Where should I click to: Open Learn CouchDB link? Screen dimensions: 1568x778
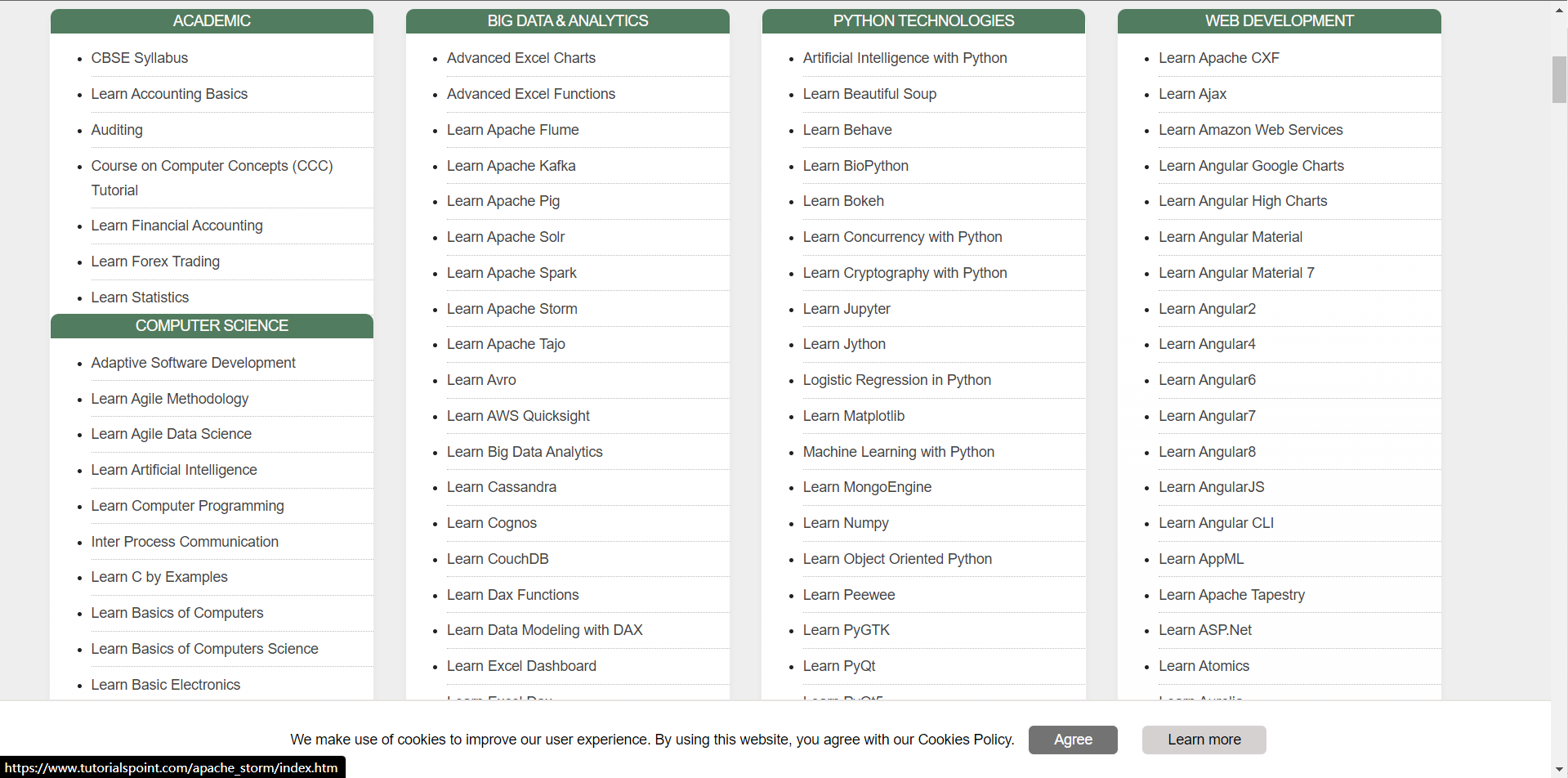coord(498,559)
